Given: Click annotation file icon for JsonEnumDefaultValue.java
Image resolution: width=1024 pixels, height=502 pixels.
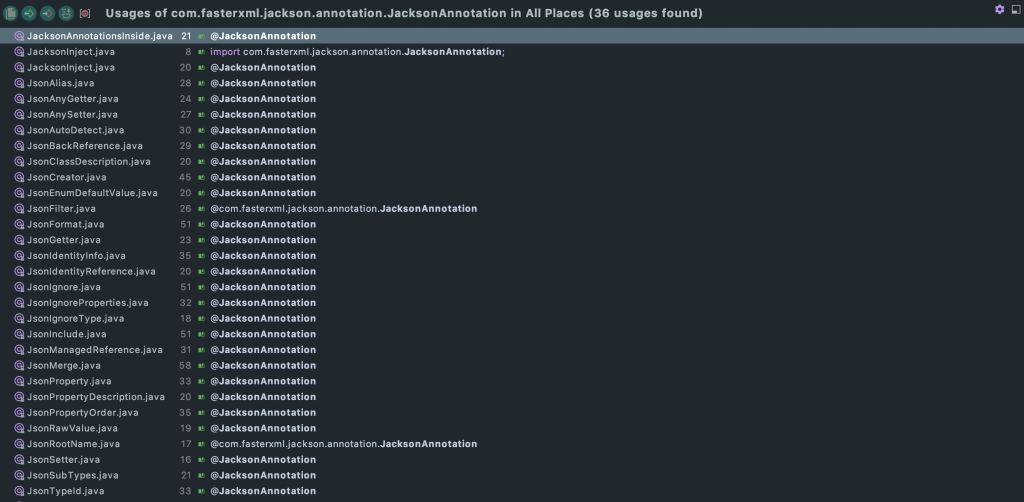Looking at the screenshot, I should coord(19,193).
